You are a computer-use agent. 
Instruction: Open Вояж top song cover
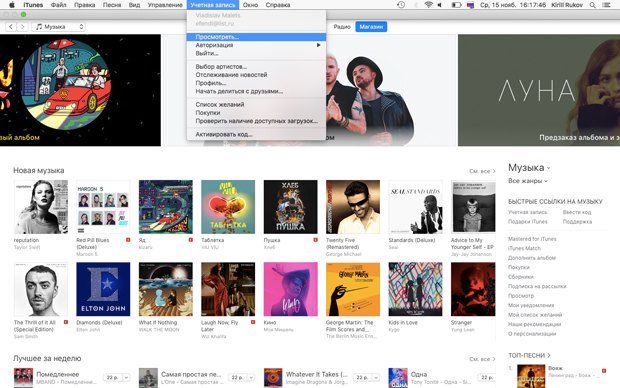pos(531,376)
